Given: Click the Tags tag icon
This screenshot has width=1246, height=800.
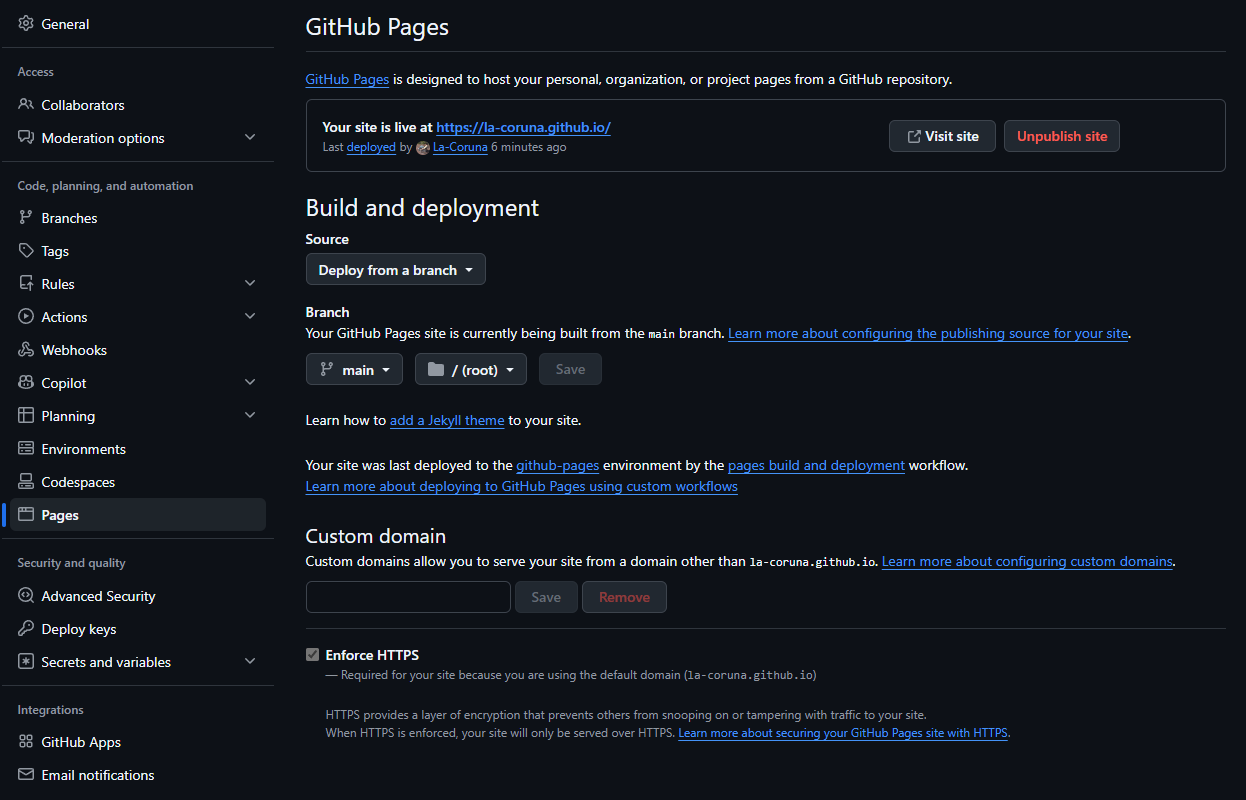Looking at the screenshot, I should pos(26,251).
